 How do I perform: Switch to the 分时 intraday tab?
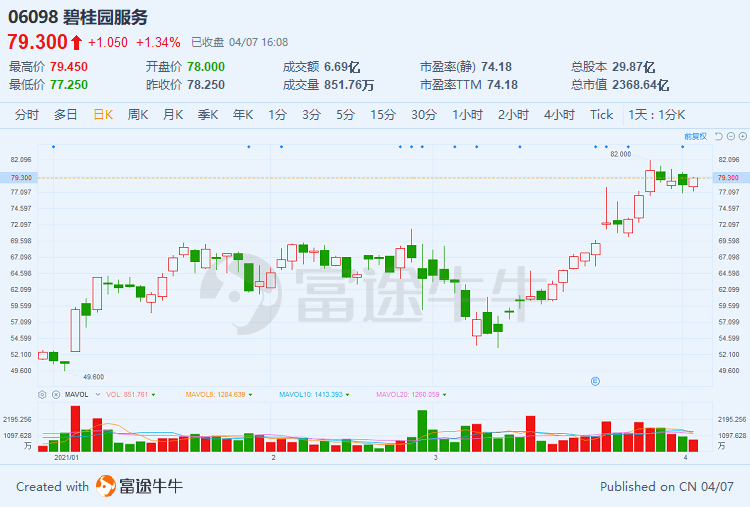[x=26, y=115]
